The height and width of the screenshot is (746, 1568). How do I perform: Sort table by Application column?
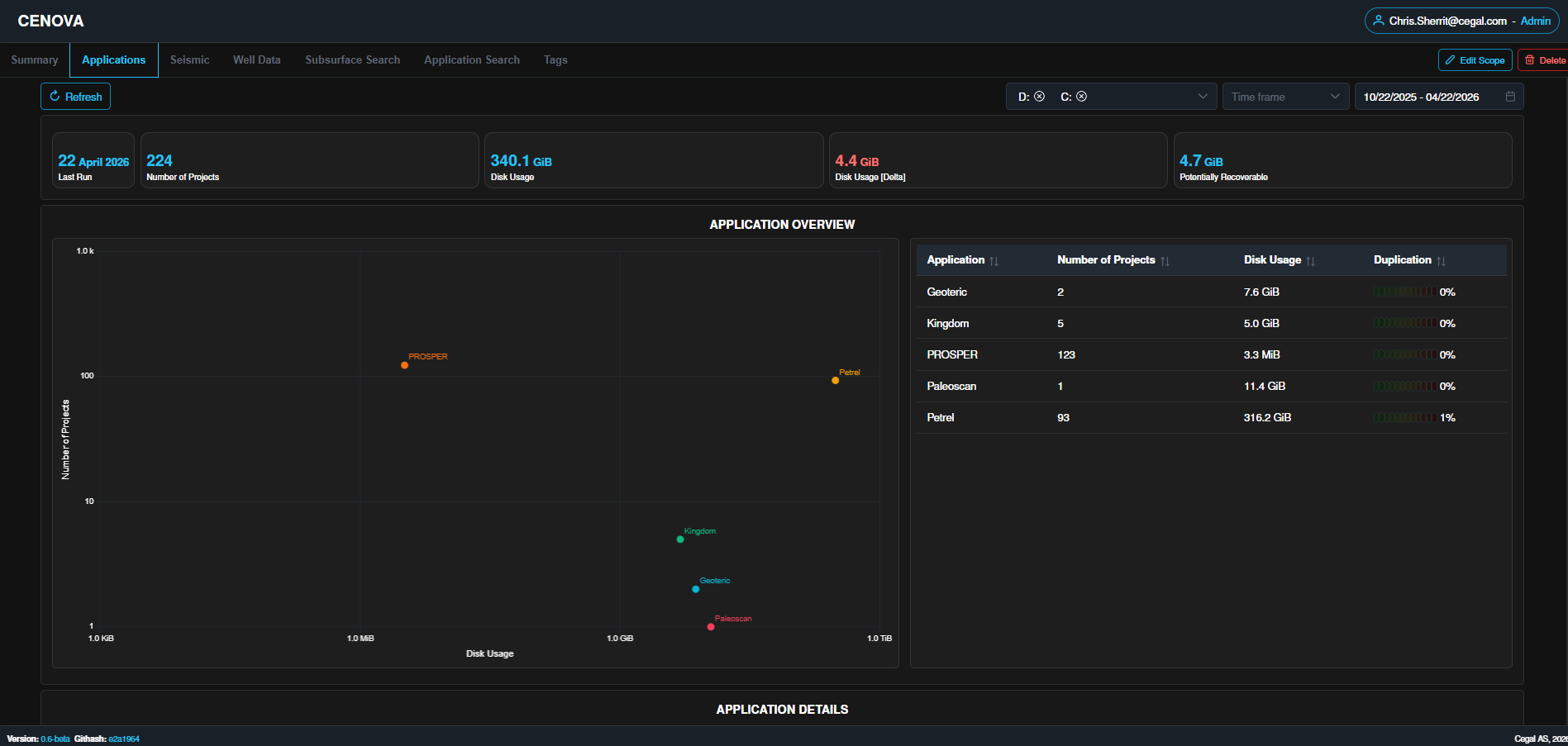click(x=994, y=261)
